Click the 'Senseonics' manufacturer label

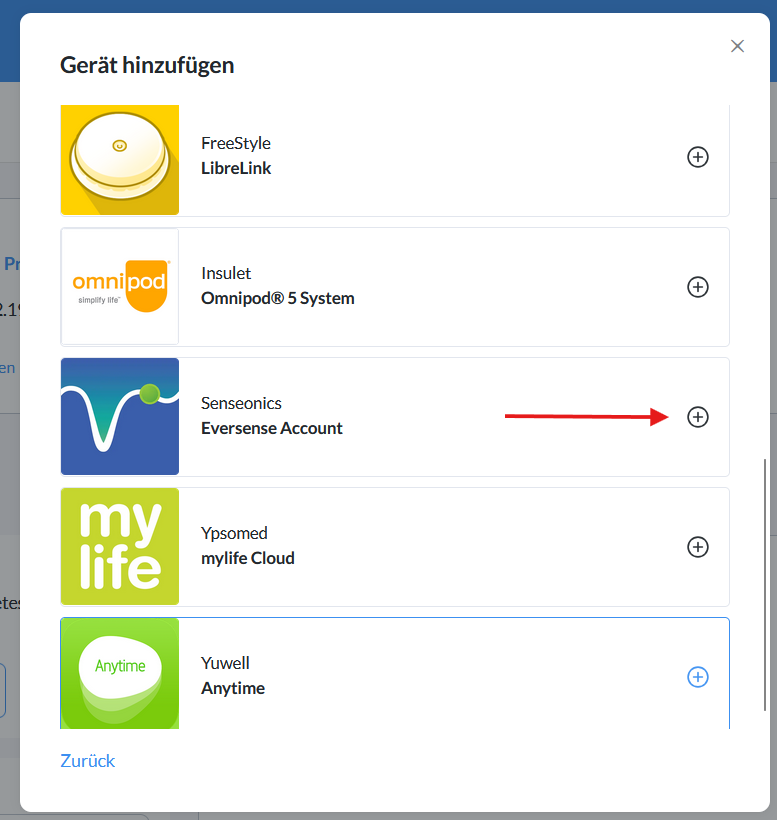(x=241, y=403)
